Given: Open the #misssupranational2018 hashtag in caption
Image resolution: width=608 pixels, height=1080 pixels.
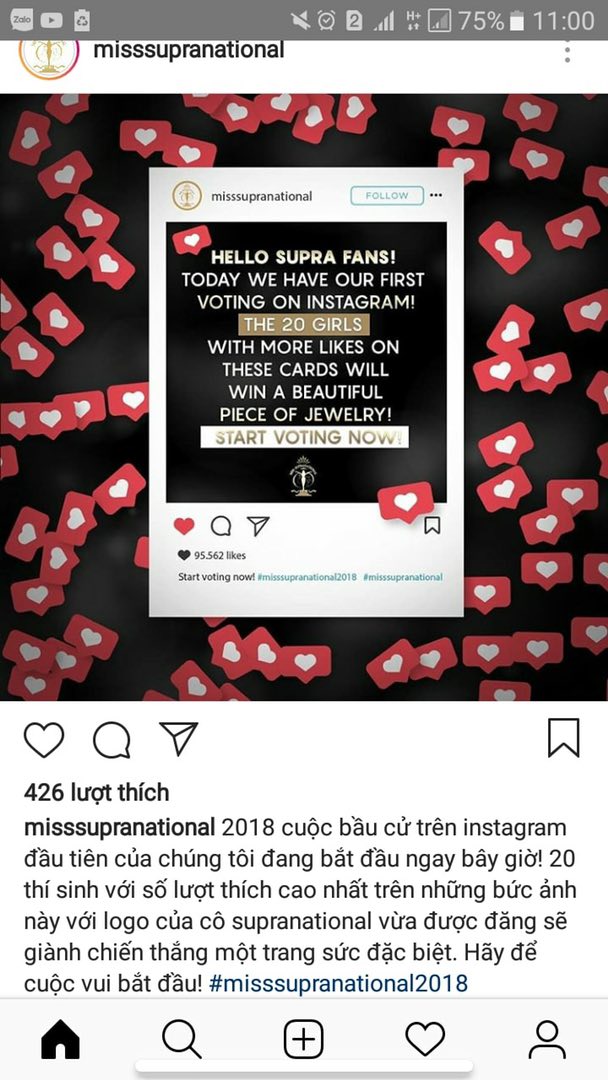Looking at the screenshot, I should (x=338, y=982).
